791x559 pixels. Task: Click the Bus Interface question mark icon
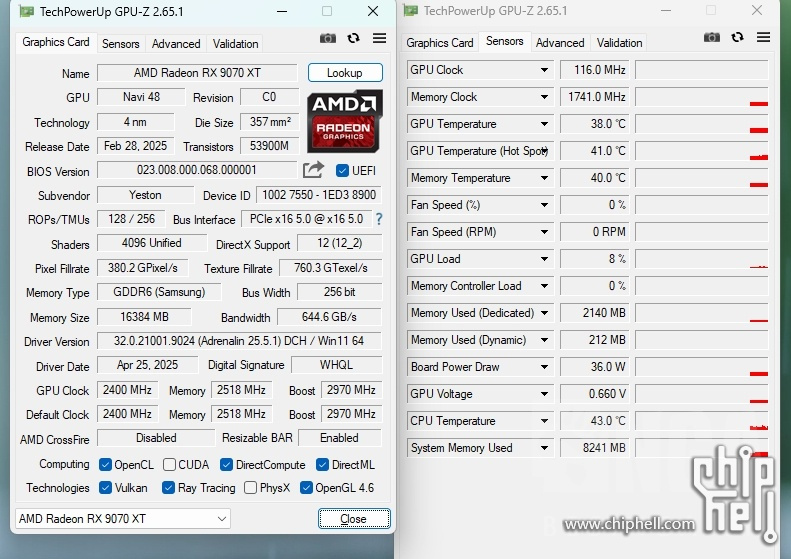[379, 219]
